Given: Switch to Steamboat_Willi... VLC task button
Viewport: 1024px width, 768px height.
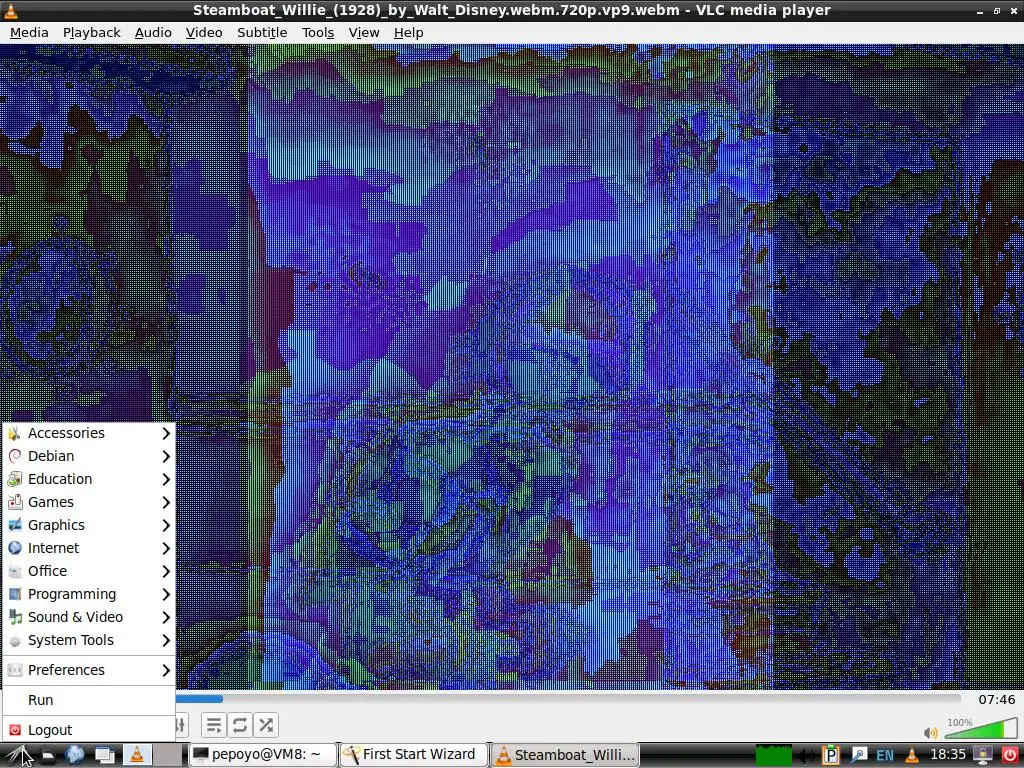Looking at the screenshot, I should point(564,754).
